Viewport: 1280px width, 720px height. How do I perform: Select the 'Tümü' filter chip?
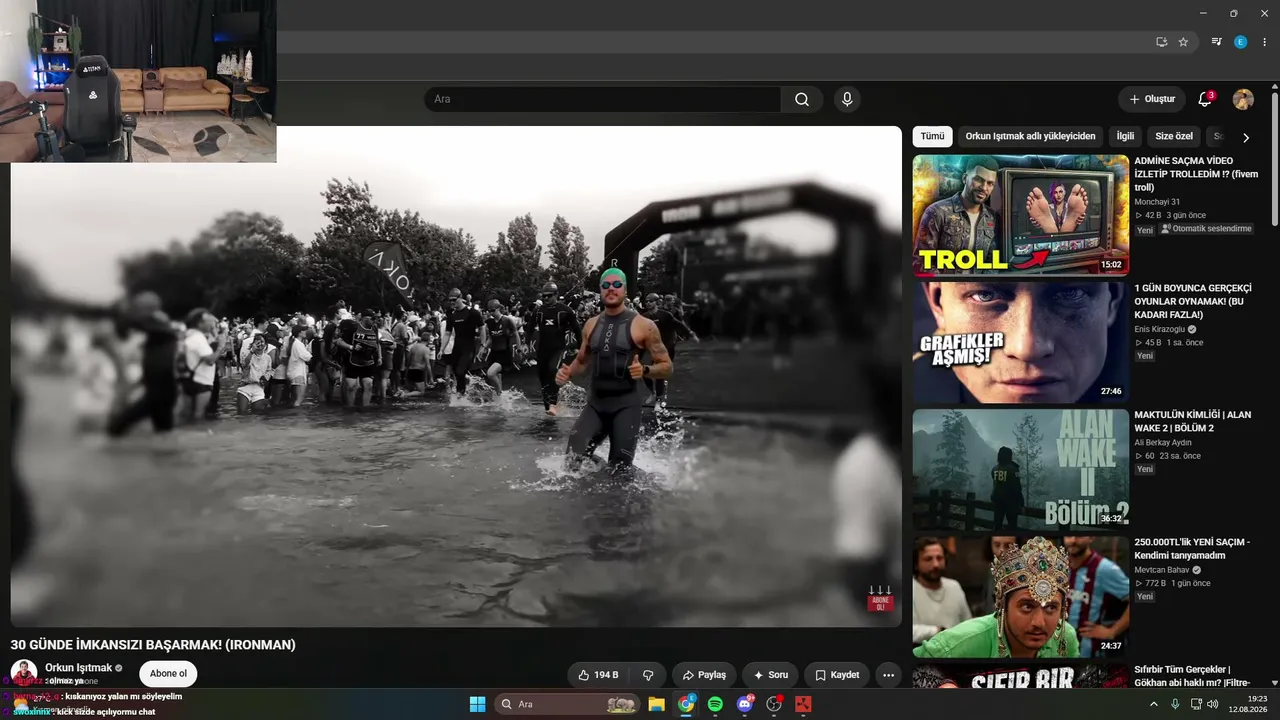[x=932, y=136]
